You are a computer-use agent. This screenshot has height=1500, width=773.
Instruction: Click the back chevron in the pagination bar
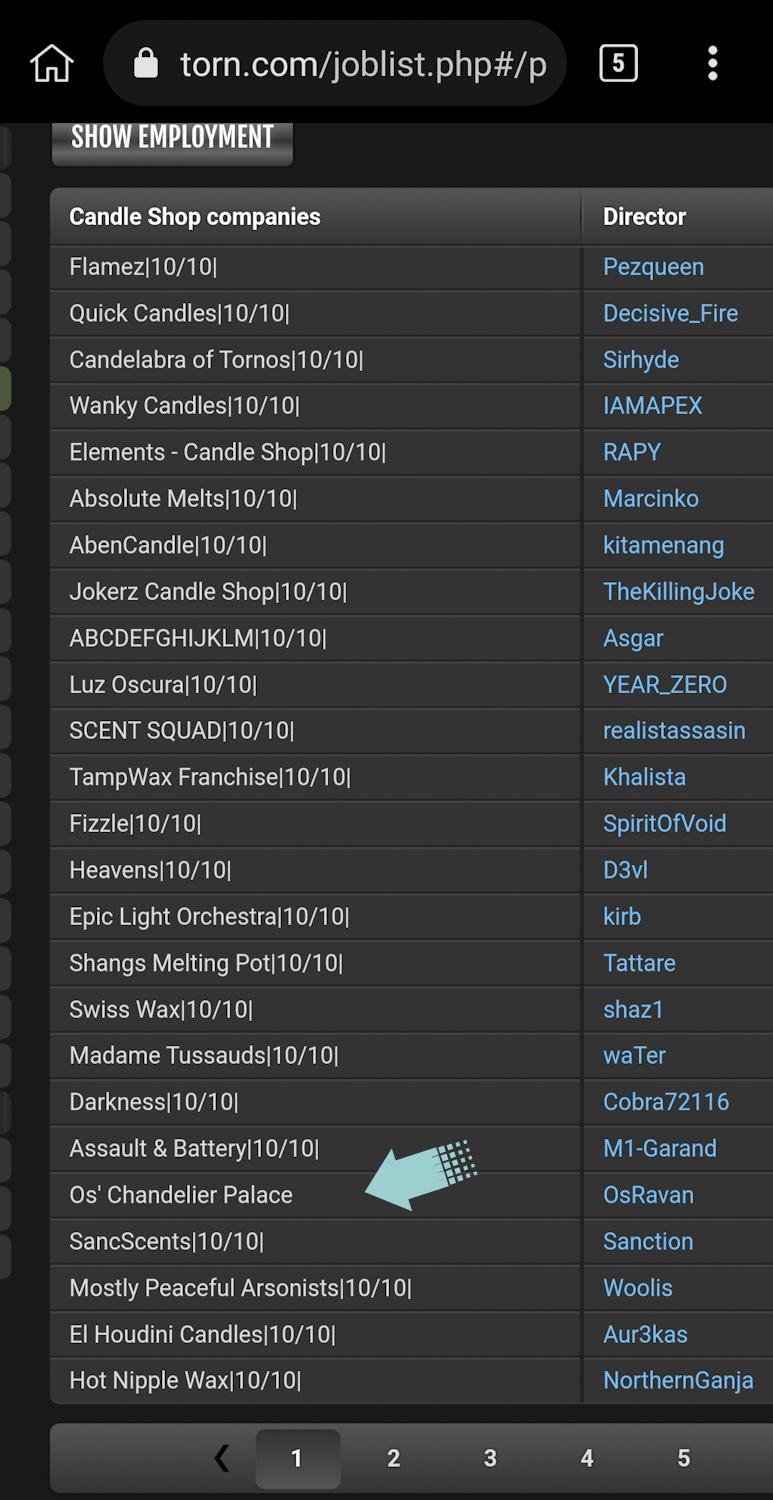click(221, 1458)
